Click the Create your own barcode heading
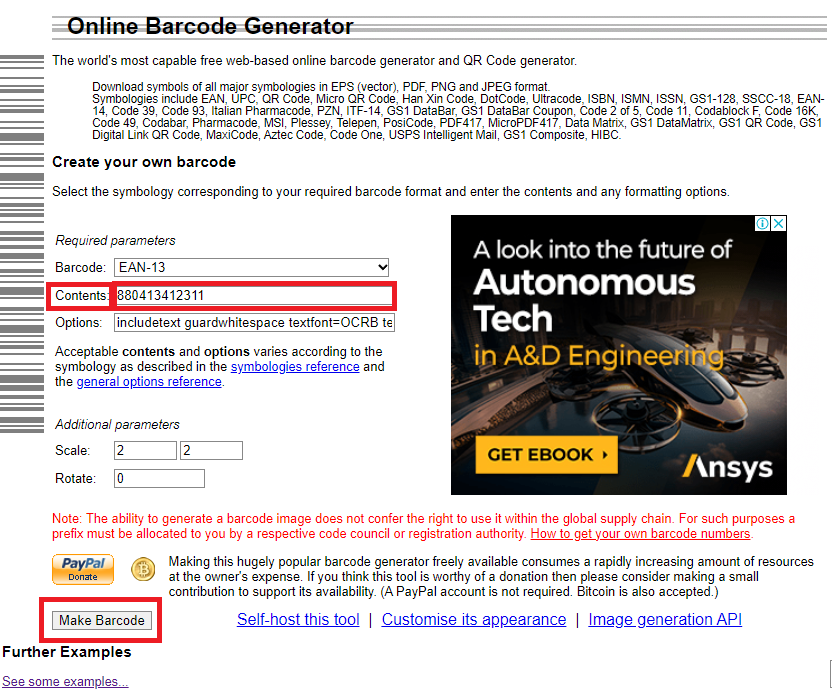This screenshot has width=832, height=695. pyautogui.click(x=144, y=162)
